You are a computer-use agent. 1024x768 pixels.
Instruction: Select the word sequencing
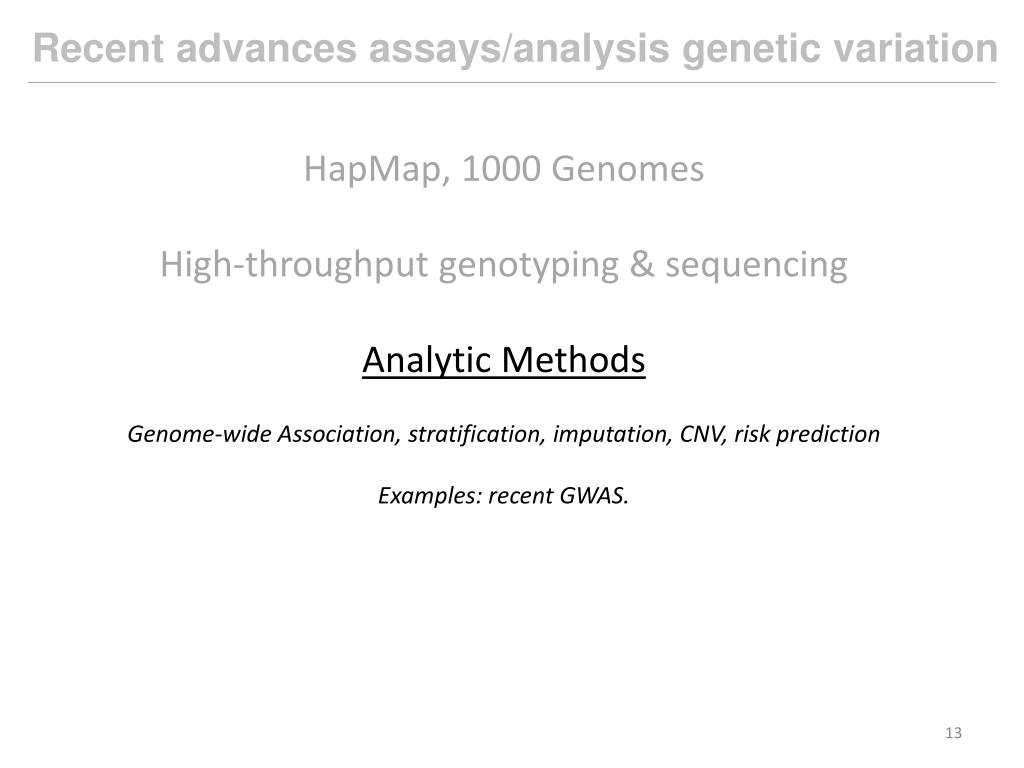coord(756,266)
